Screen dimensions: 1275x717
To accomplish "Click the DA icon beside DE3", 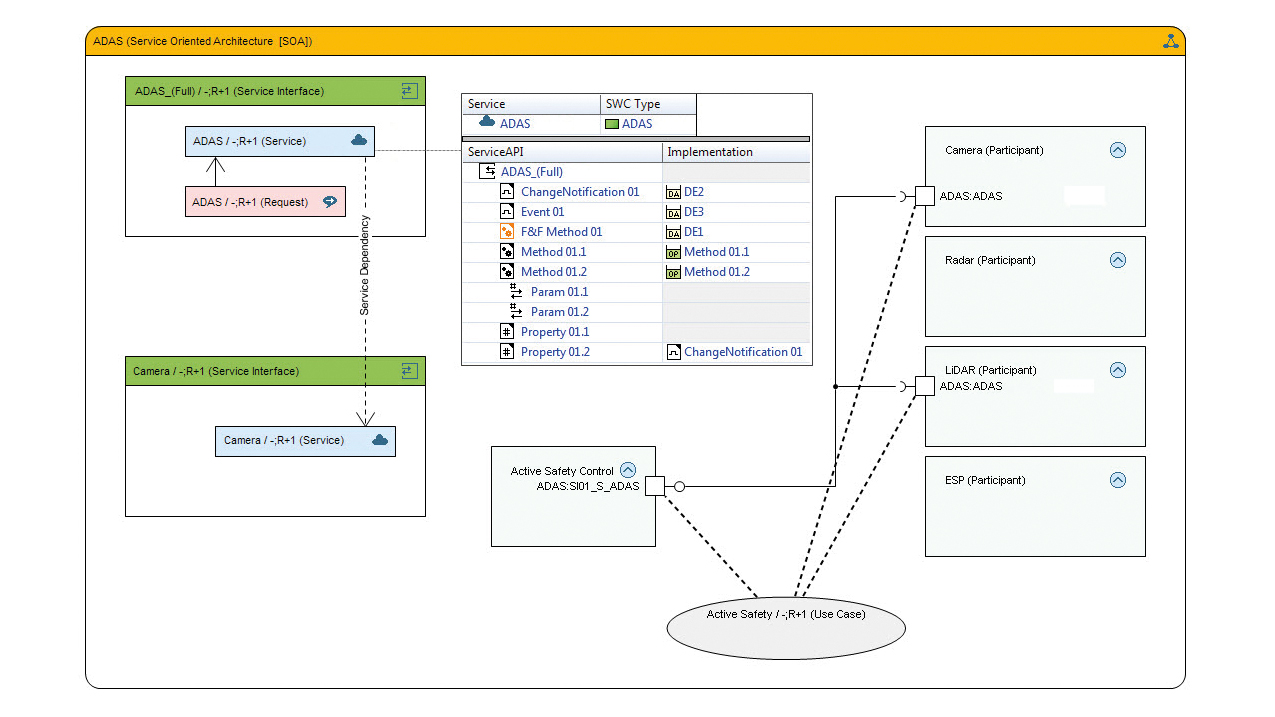I will point(674,213).
